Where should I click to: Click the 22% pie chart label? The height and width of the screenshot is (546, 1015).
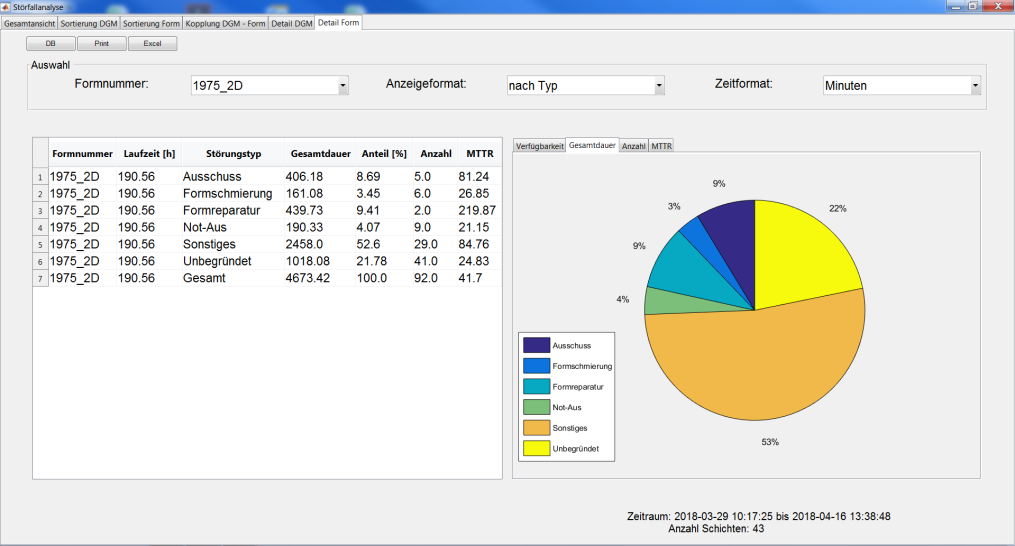coord(838,209)
